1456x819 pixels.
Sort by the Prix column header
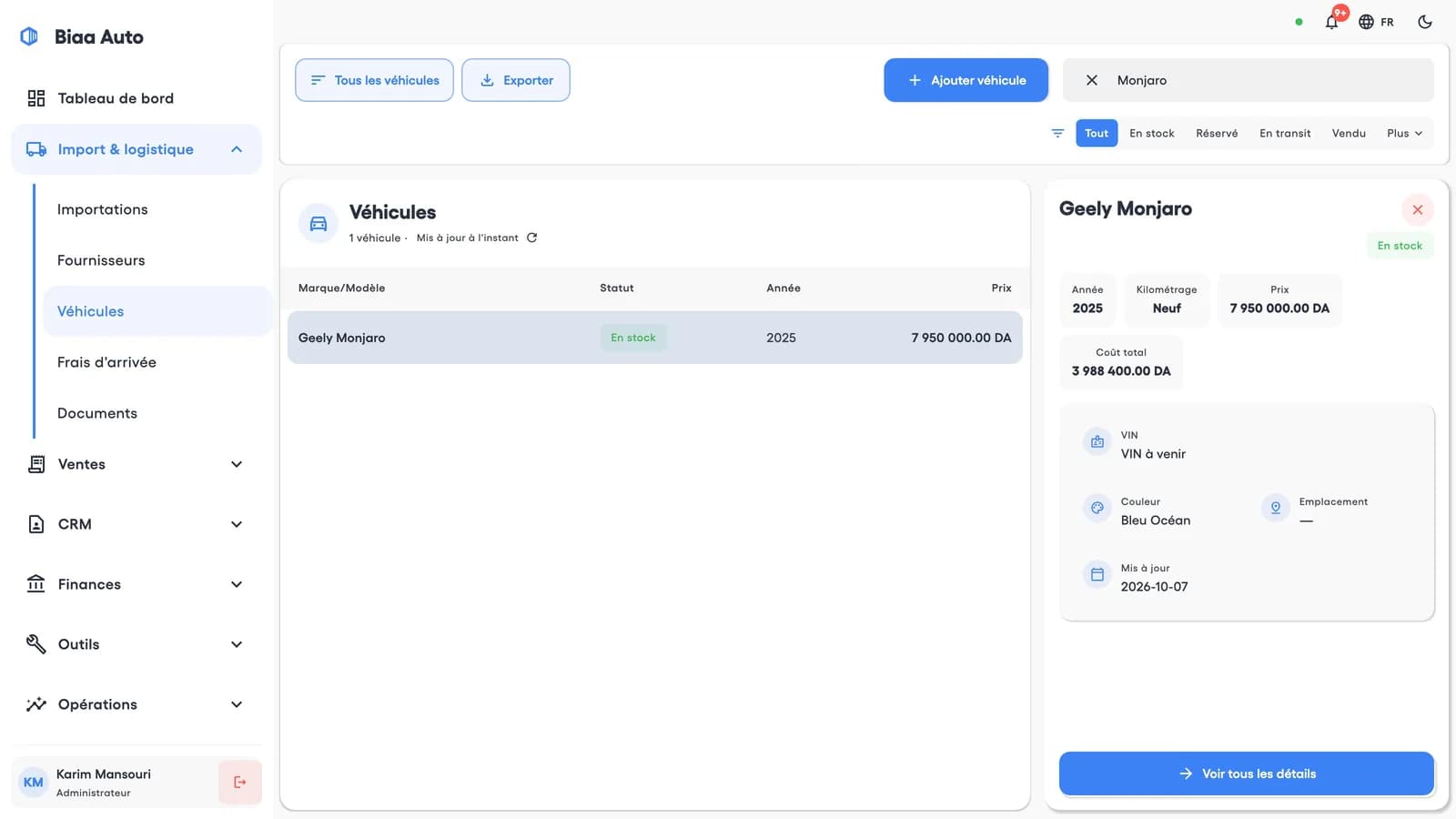coord(1001,288)
